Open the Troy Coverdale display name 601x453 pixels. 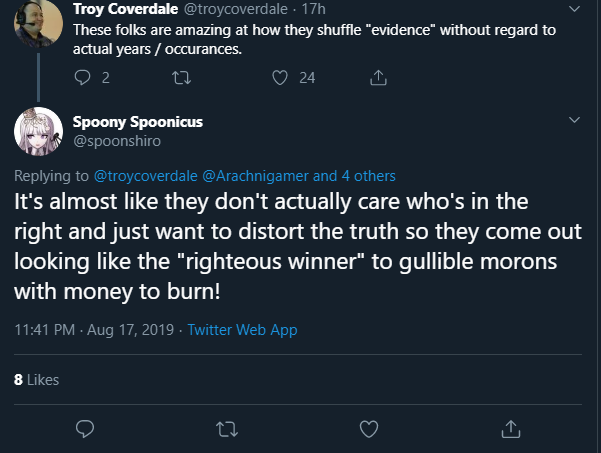click(126, 9)
